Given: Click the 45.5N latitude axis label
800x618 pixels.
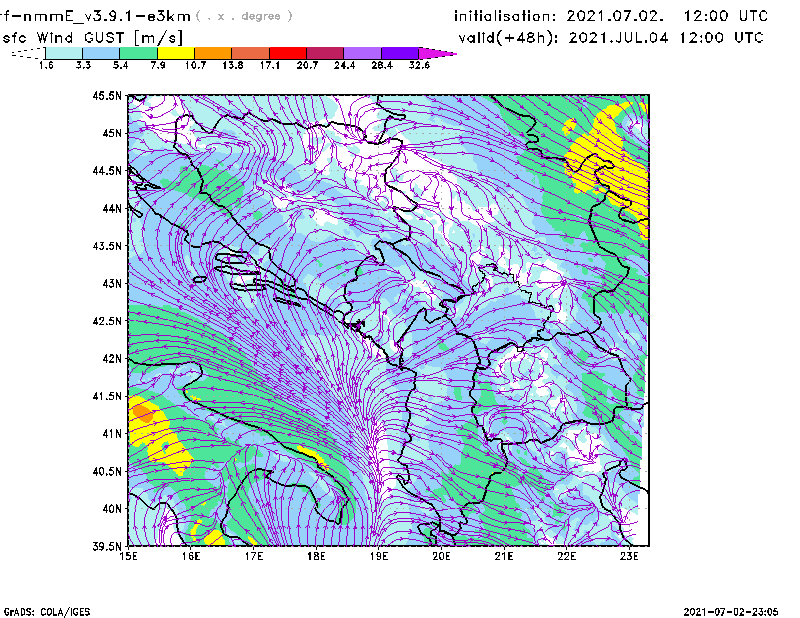Looking at the screenshot, I should coord(107,95).
